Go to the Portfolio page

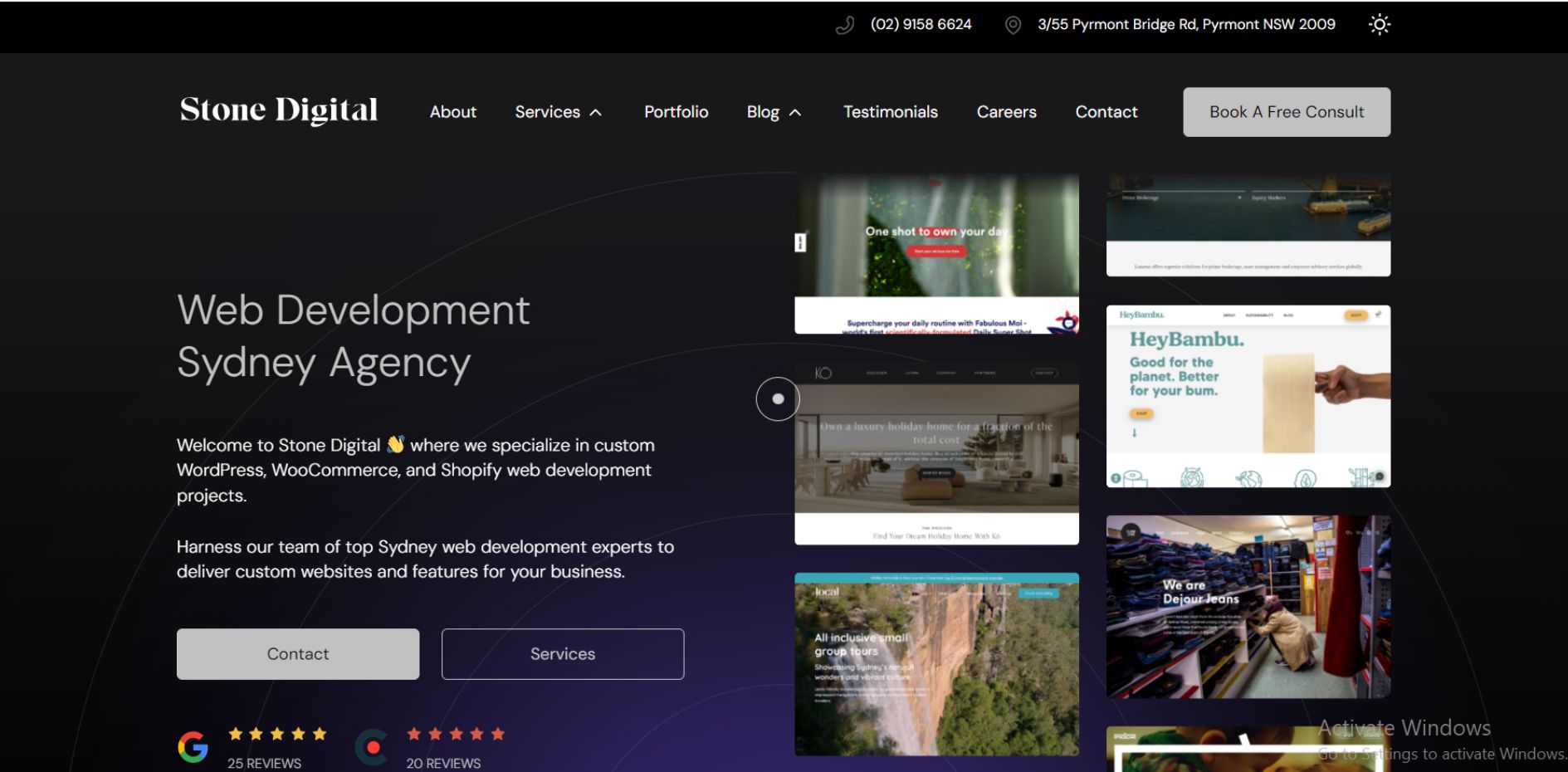[677, 112]
